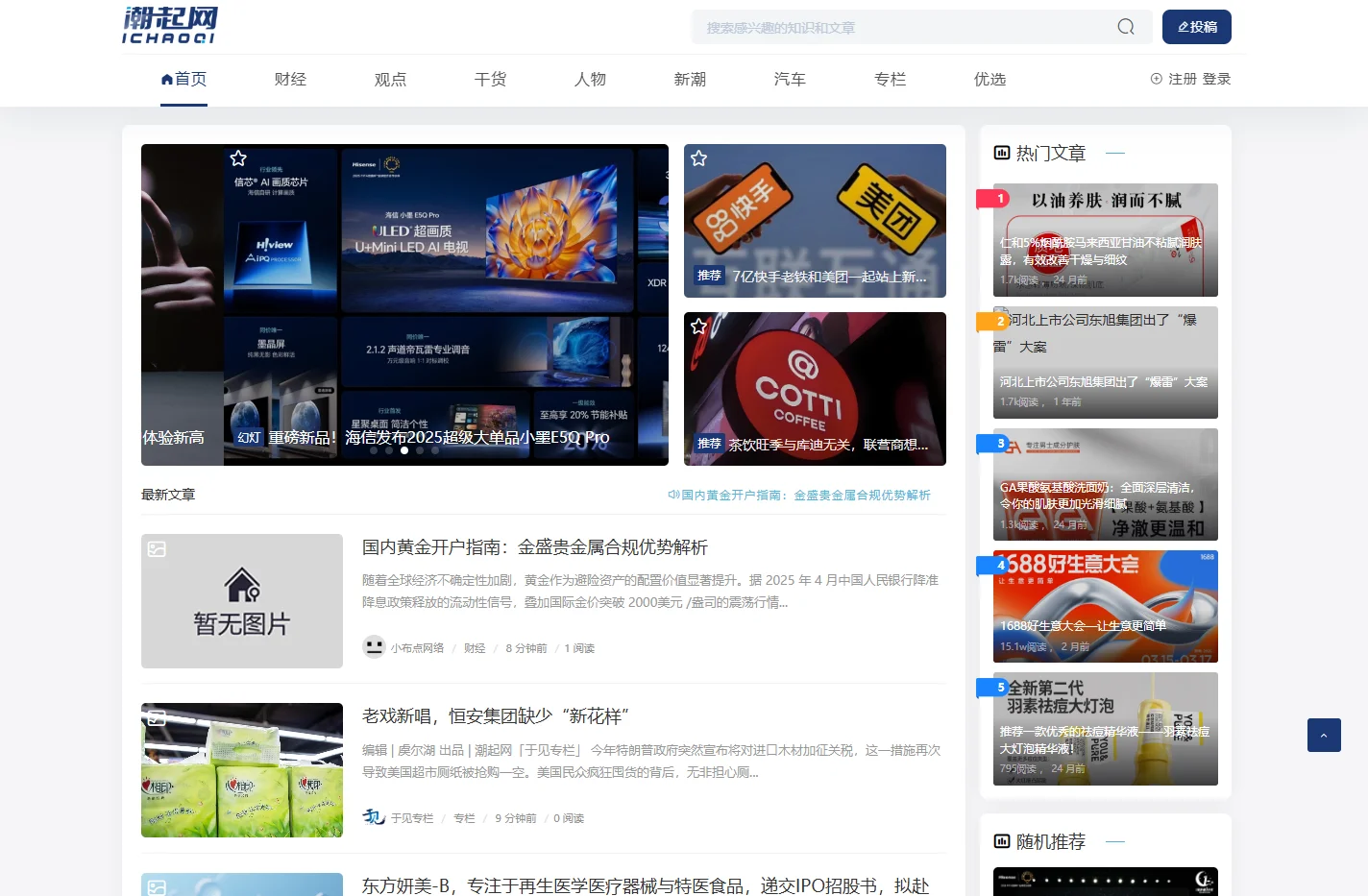Open hot article 4 1688好生意大会
Image resolution: width=1368 pixels, height=896 pixels.
pos(1106,606)
